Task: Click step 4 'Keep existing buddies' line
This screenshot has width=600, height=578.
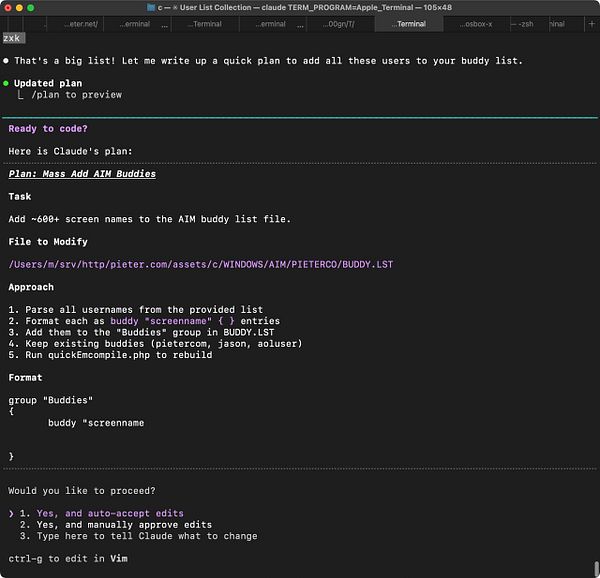Action: pyautogui.click(x=155, y=344)
